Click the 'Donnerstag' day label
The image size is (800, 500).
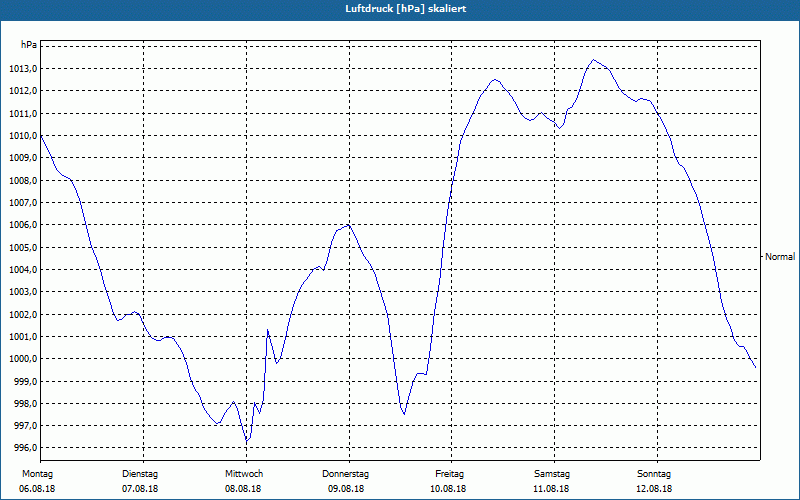click(345, 474)
